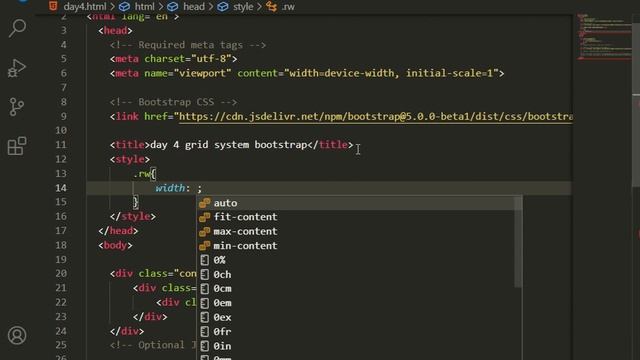Select the min-content suggestion

(359, 246)
